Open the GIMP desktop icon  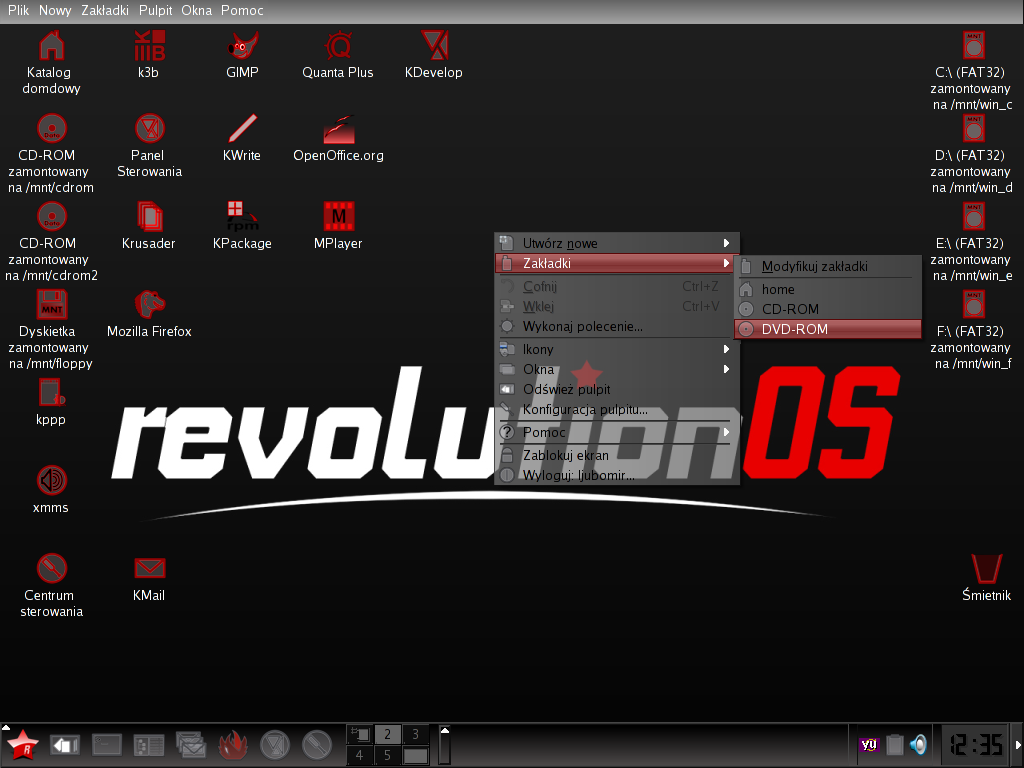tap(243, 47)
